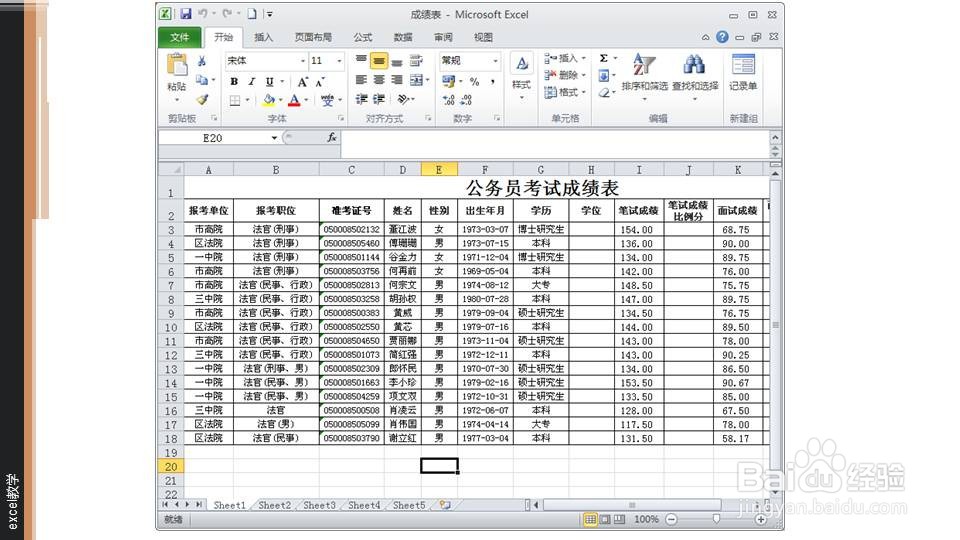Screen dimensions: 960x540
Task: Toggle Bold formatting
Action: [x=234, y=81]
